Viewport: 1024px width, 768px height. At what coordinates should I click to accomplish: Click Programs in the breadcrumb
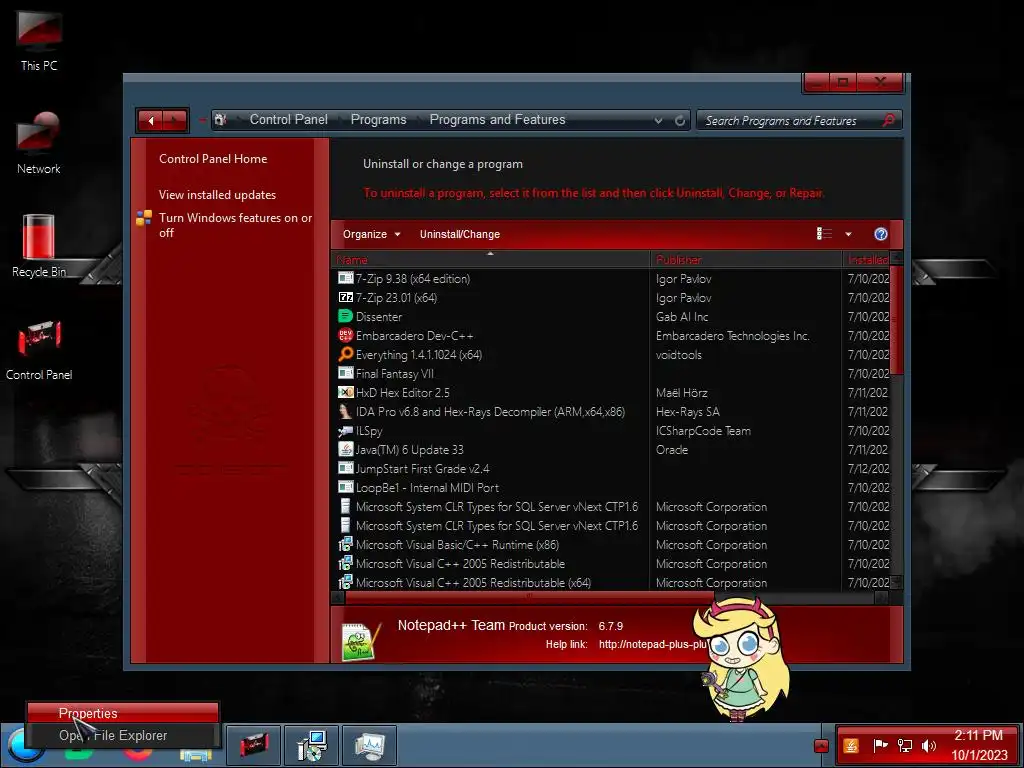(x=378, y=120)
